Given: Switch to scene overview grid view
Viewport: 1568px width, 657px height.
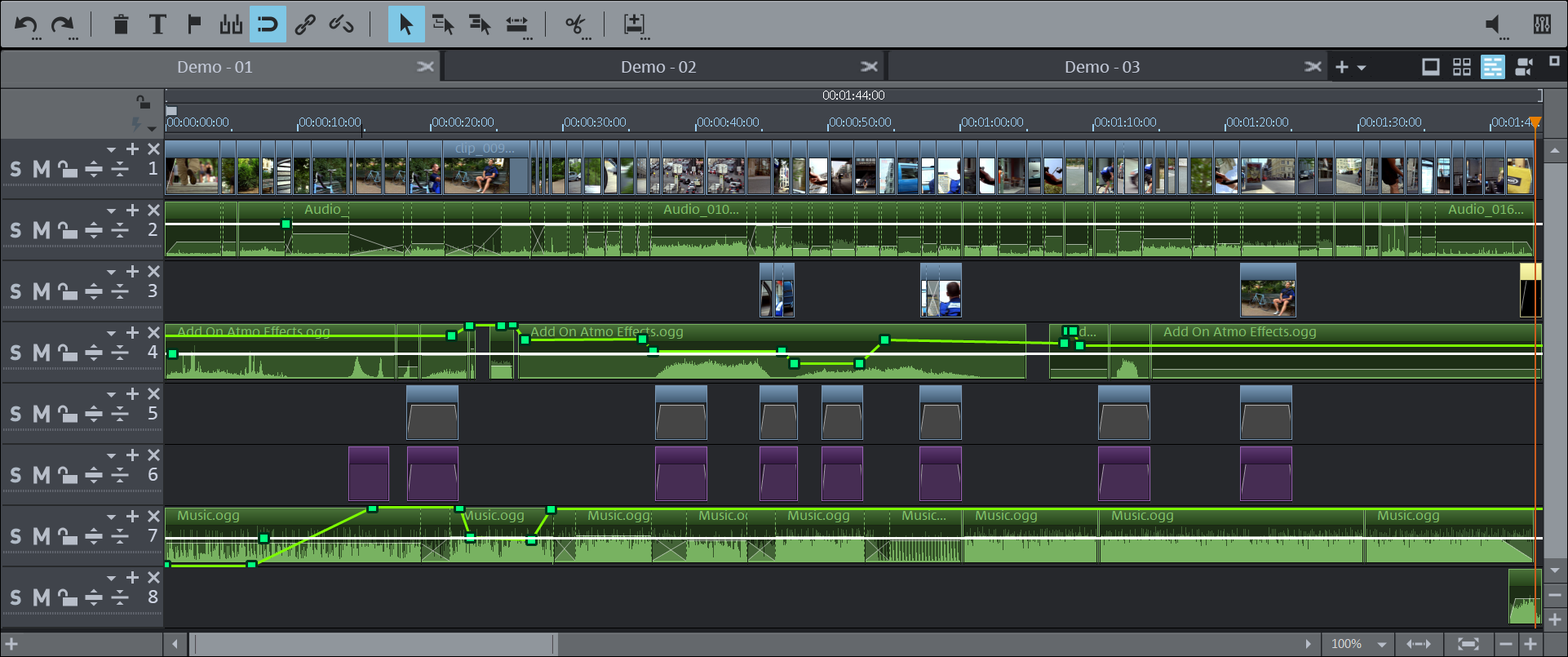Looking at the screenshot, I should click(x=1461, y=67).
